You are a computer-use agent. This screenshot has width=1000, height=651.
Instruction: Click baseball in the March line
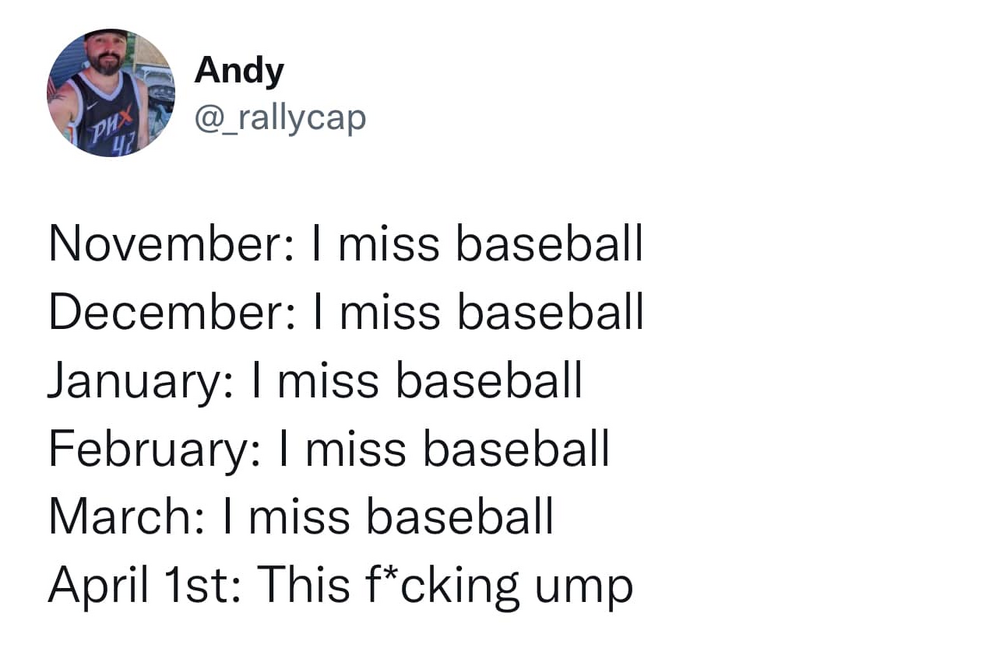tap(459, 516)
